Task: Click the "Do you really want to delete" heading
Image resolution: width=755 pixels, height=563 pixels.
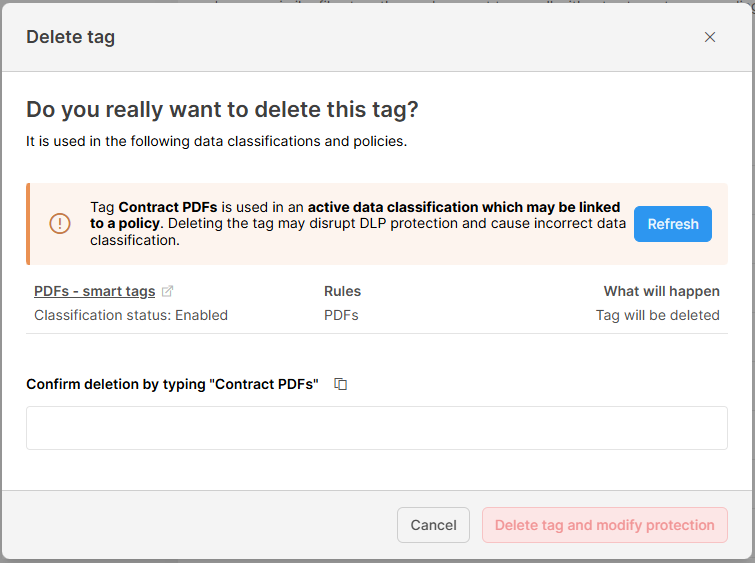Action: tap(222, 109)
